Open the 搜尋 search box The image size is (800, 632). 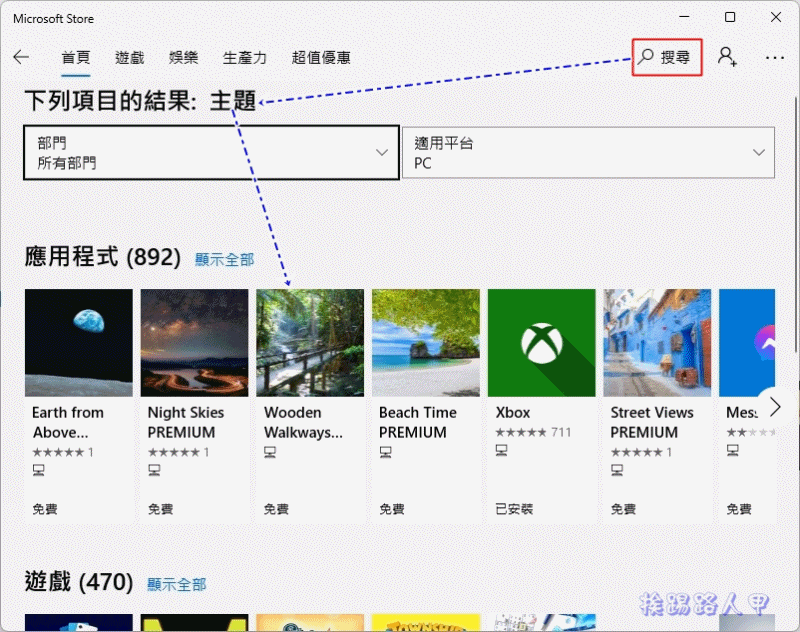[667, 57]
